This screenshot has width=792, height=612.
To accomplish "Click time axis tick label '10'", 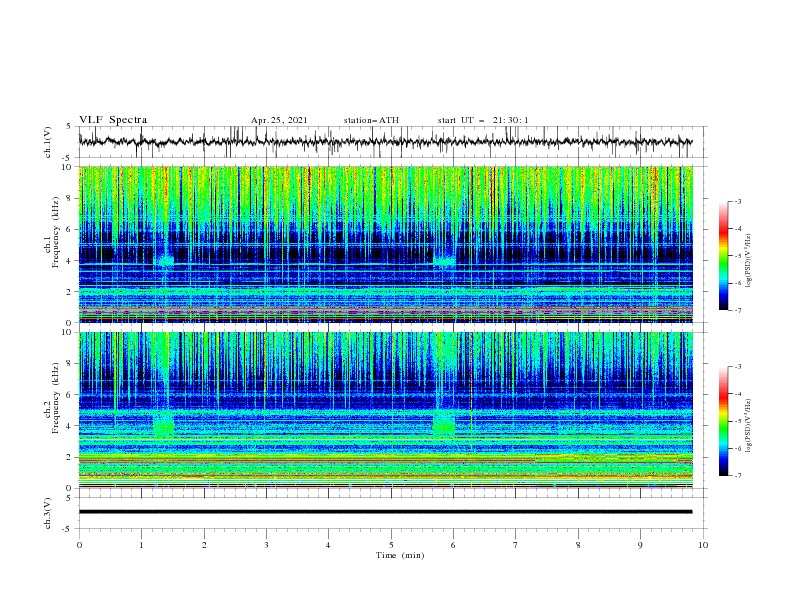I will click(x=703, y=545).
